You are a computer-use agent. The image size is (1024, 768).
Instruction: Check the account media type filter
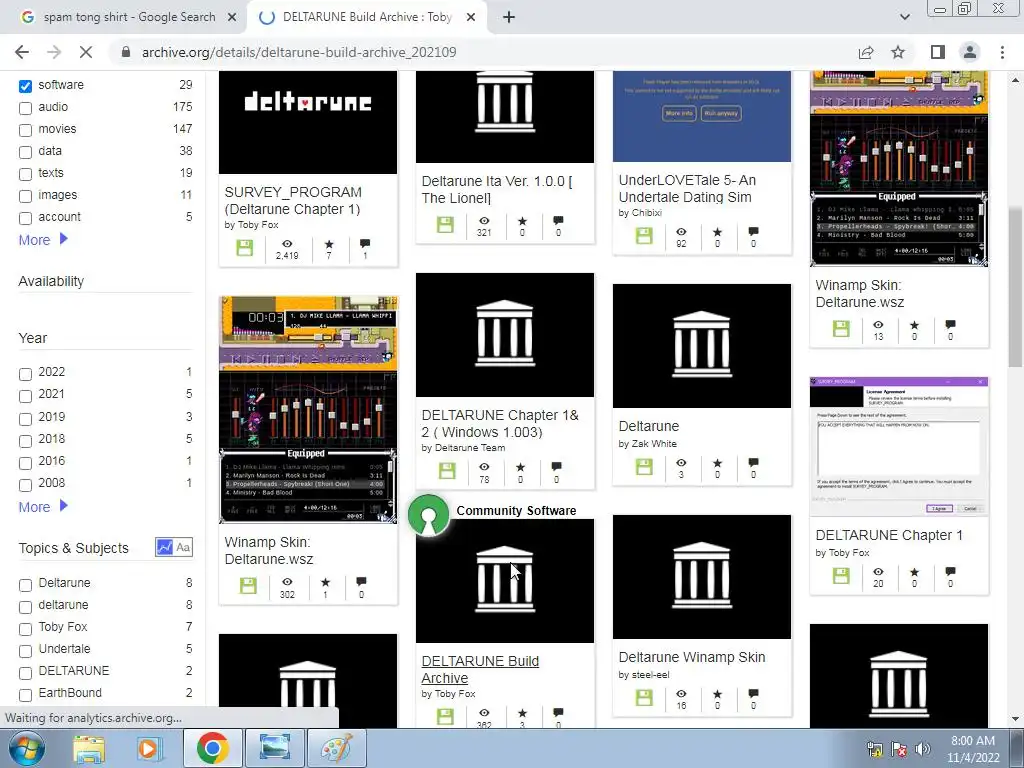tap(25, 218)
